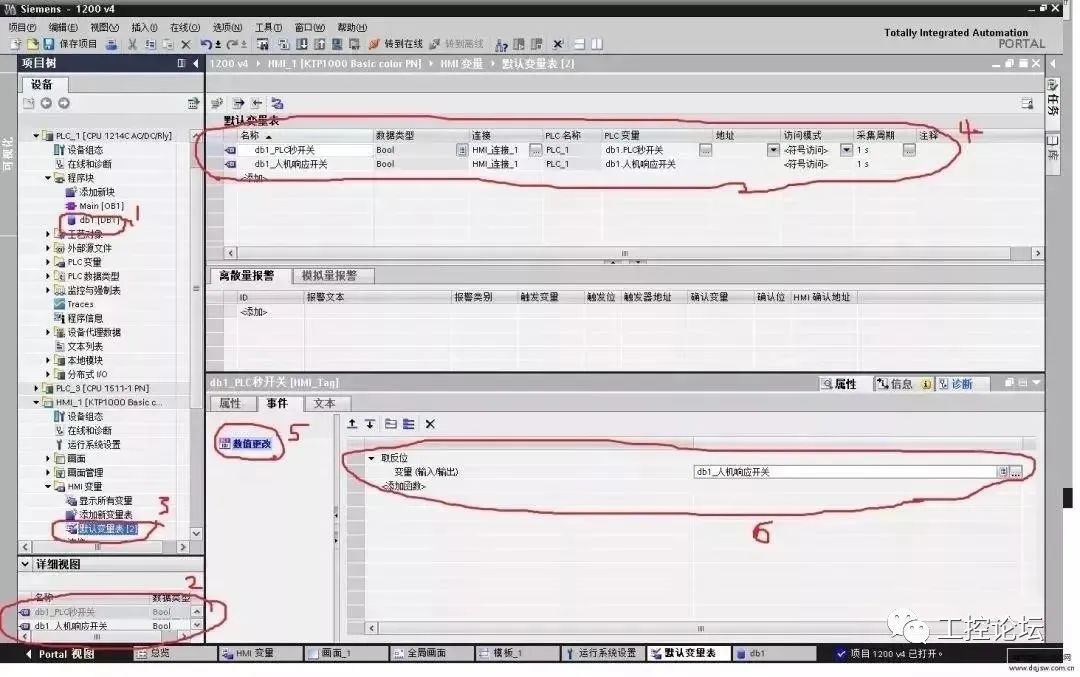1080x677 pixels.
Task: Click the Print icon in the toolbar
Action: [111, 44]
